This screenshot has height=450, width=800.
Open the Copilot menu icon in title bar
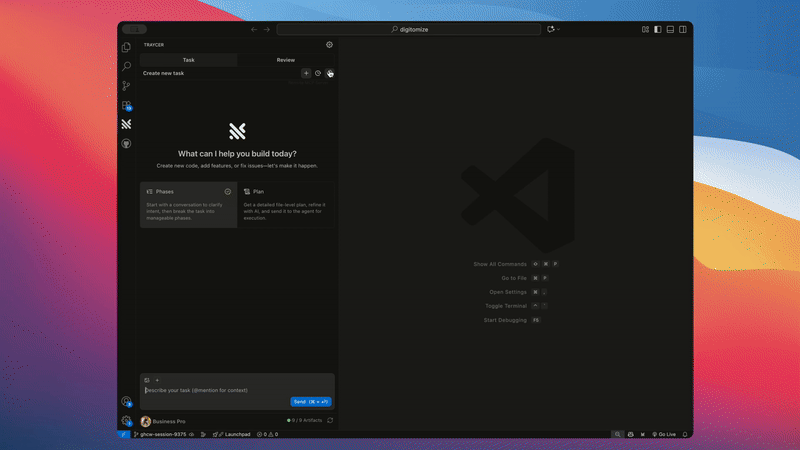click(x=553, y=30)
